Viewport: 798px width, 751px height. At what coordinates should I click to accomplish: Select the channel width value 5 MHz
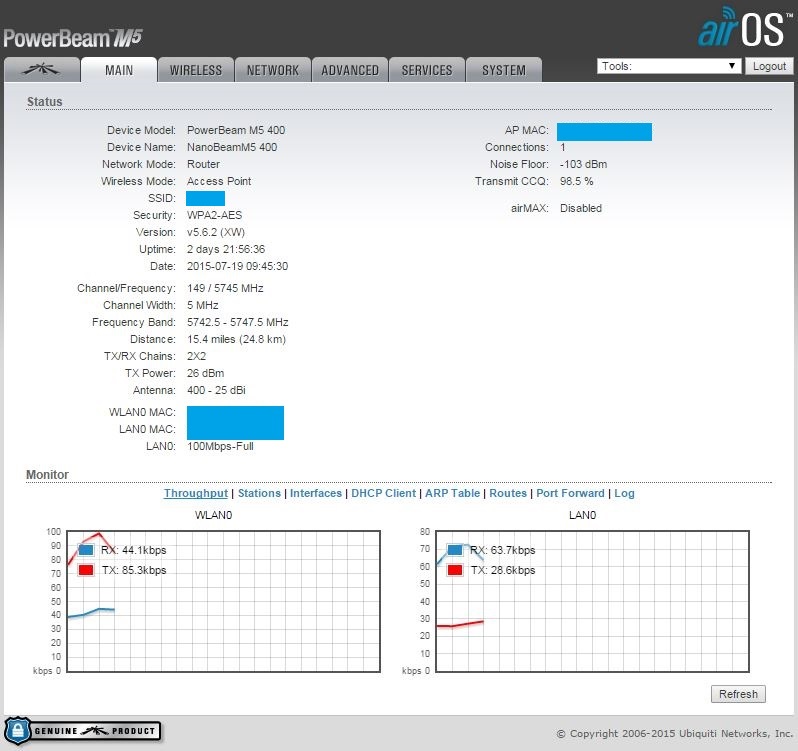203,305
